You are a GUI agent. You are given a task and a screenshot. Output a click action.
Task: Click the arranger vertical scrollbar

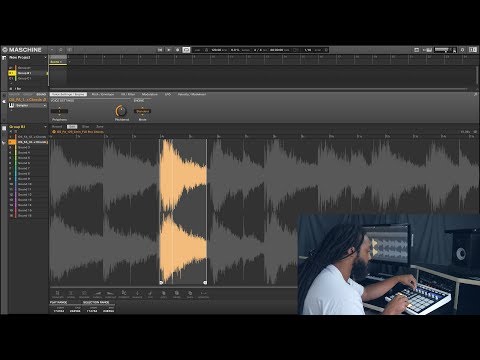478,75
